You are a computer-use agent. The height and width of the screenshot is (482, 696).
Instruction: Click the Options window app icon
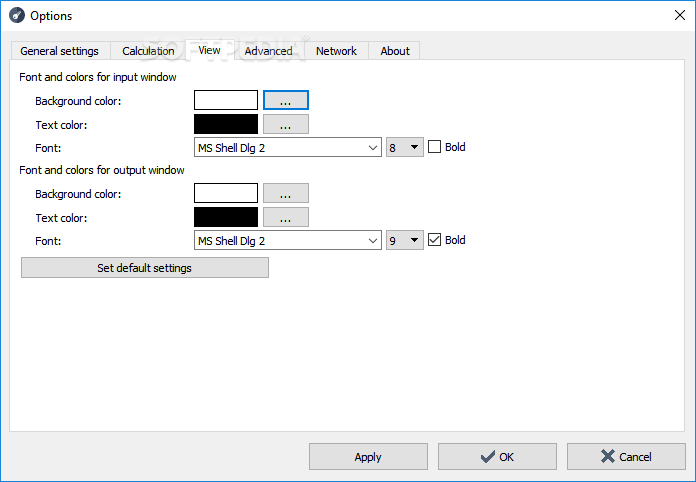point(17,16)
